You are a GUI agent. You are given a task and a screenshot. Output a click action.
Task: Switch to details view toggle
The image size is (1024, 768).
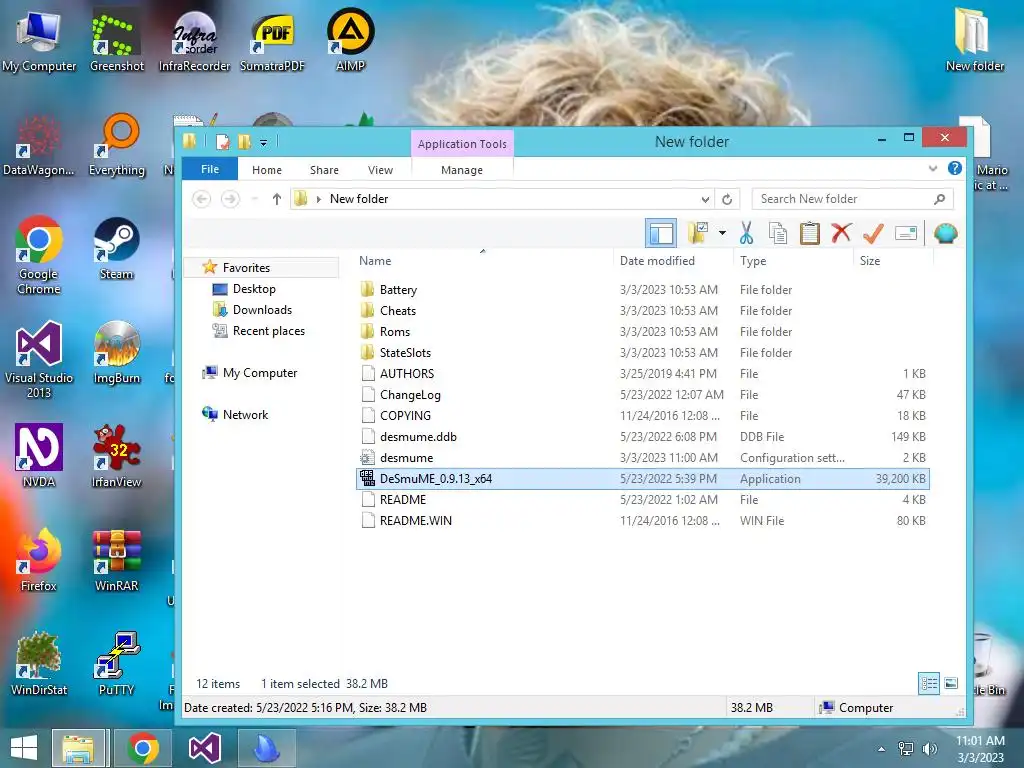pyautogui.click(x=929, y=684)
